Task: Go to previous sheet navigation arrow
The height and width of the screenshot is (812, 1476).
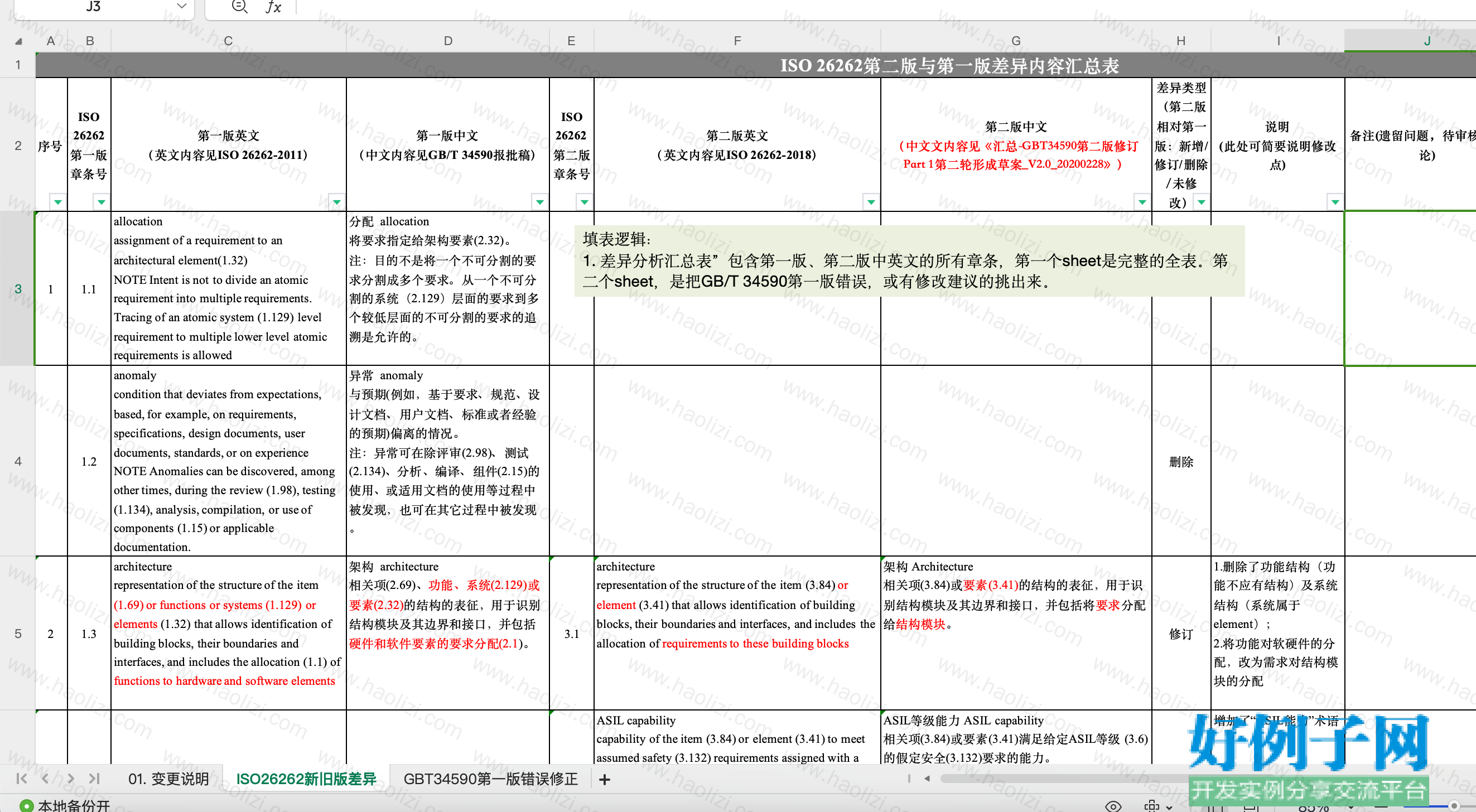Action: tap(45, 778)
